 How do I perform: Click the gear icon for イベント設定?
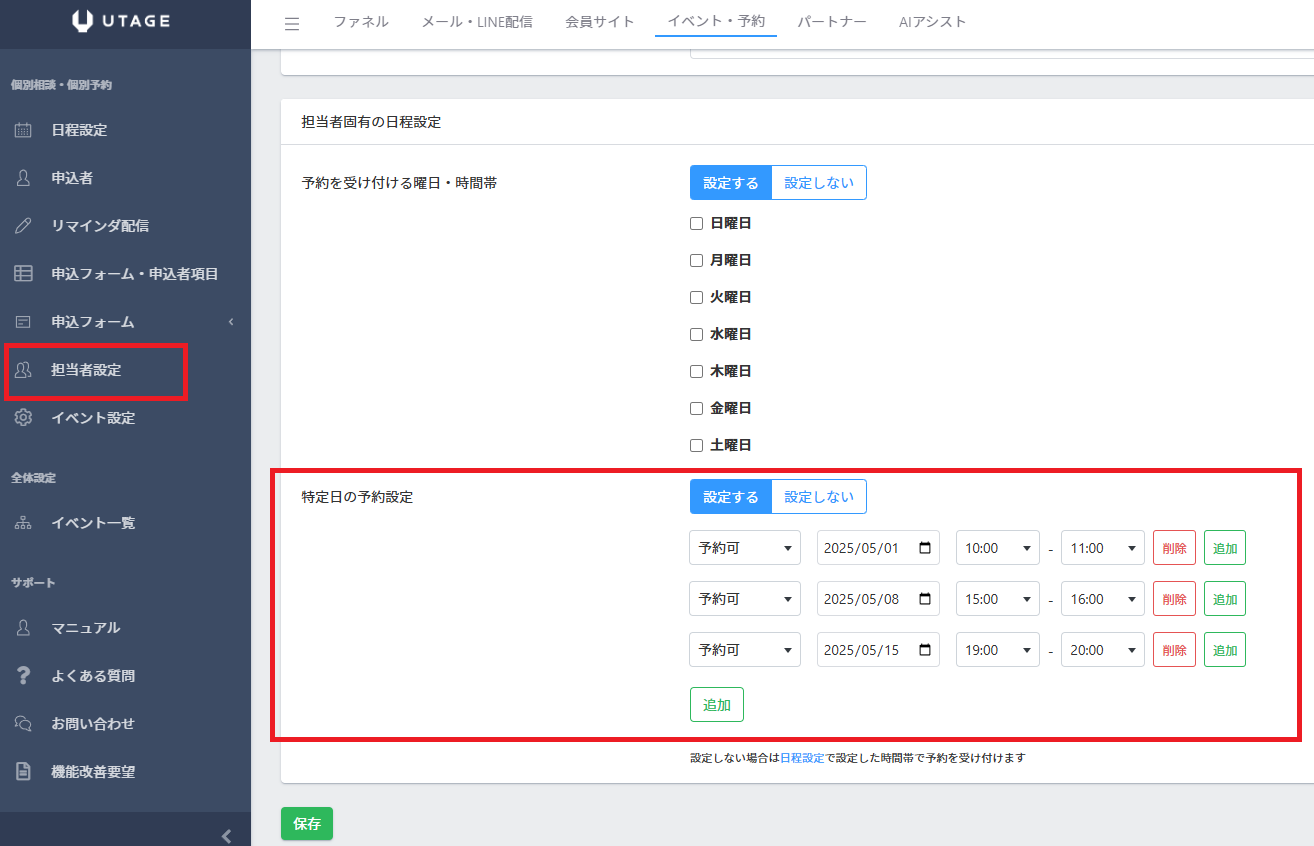click(23, 418)
